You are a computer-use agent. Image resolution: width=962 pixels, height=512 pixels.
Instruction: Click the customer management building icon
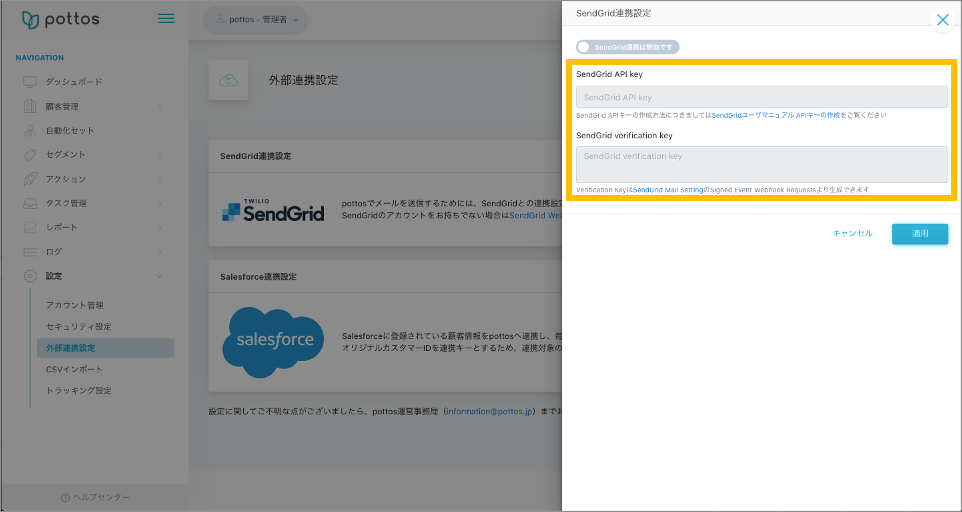click(30, 106)
